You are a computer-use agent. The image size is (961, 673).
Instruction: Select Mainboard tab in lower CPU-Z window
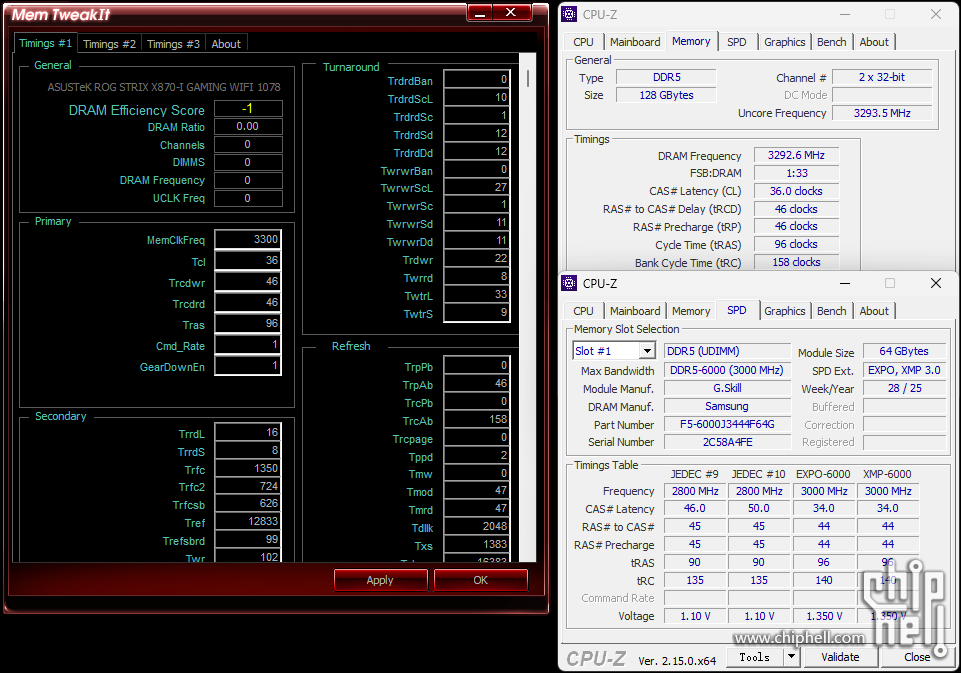pyautogui.click(x=635, y=311)
